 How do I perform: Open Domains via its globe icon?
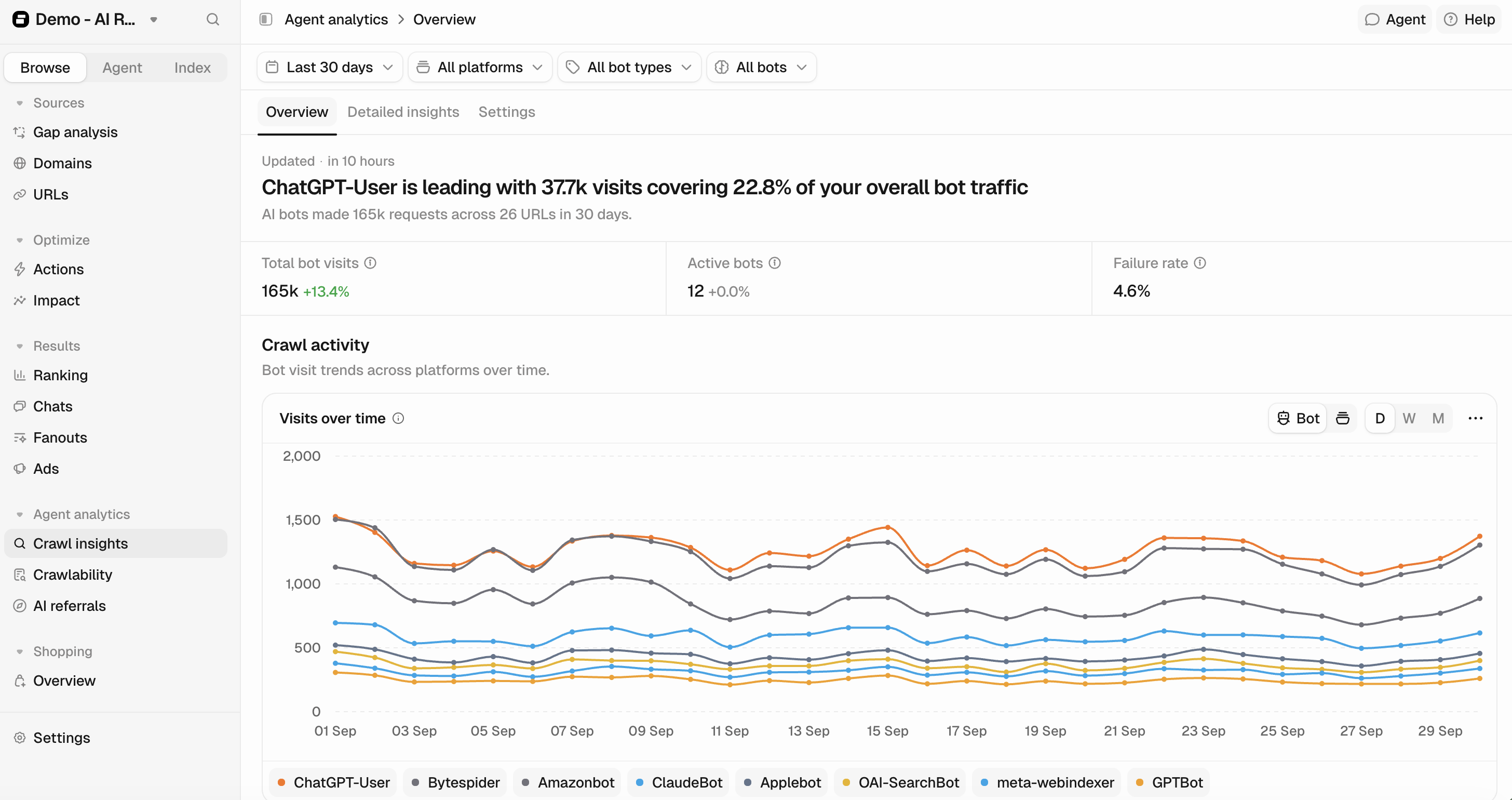(20, 163)
